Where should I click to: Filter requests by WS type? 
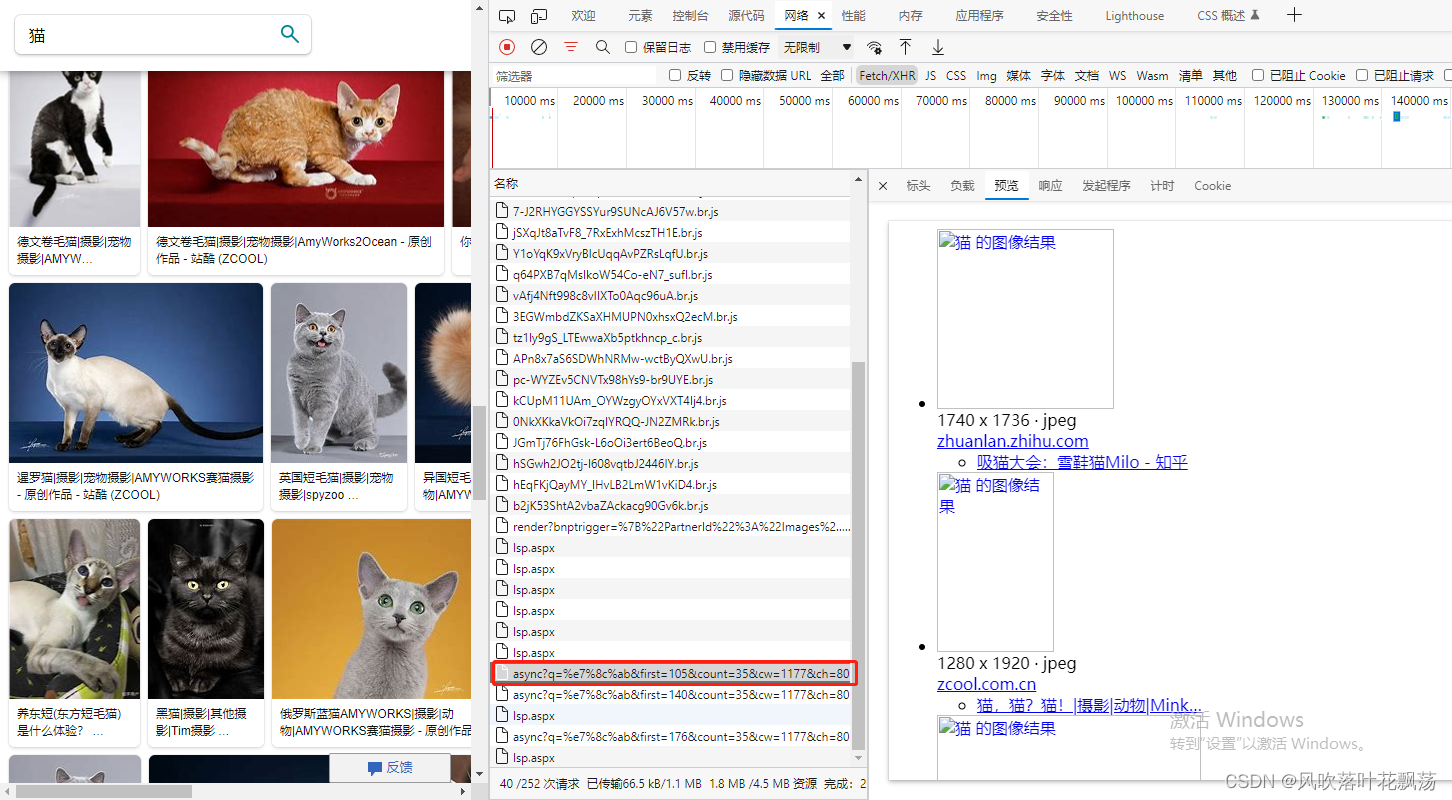click(1117, 75)
